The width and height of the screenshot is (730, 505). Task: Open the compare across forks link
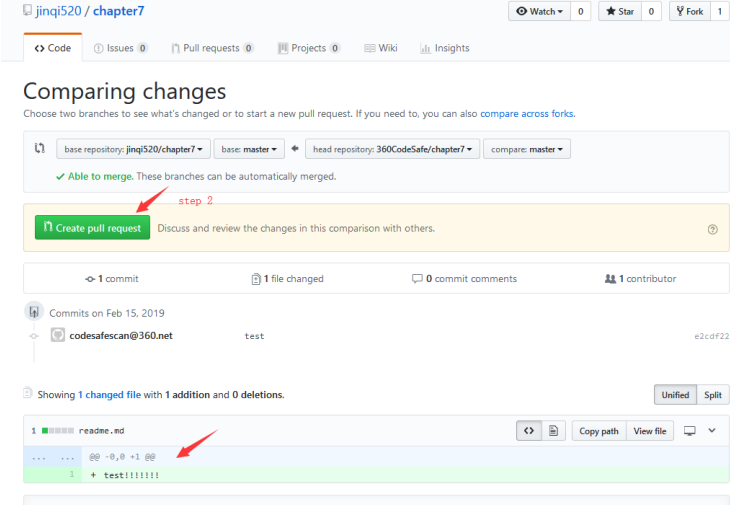[x=527, y=114]
